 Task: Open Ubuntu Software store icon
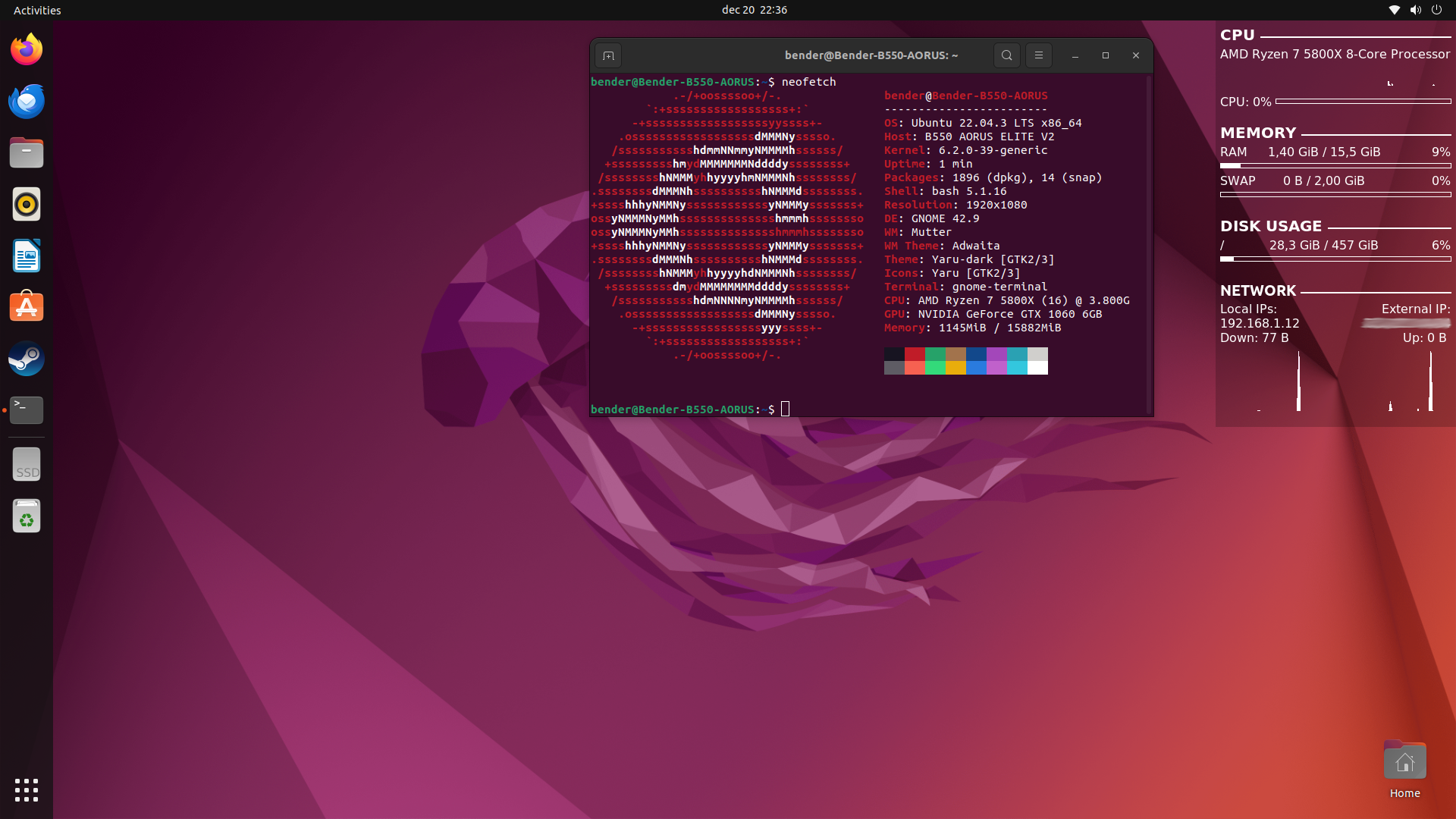pos(27,307)
